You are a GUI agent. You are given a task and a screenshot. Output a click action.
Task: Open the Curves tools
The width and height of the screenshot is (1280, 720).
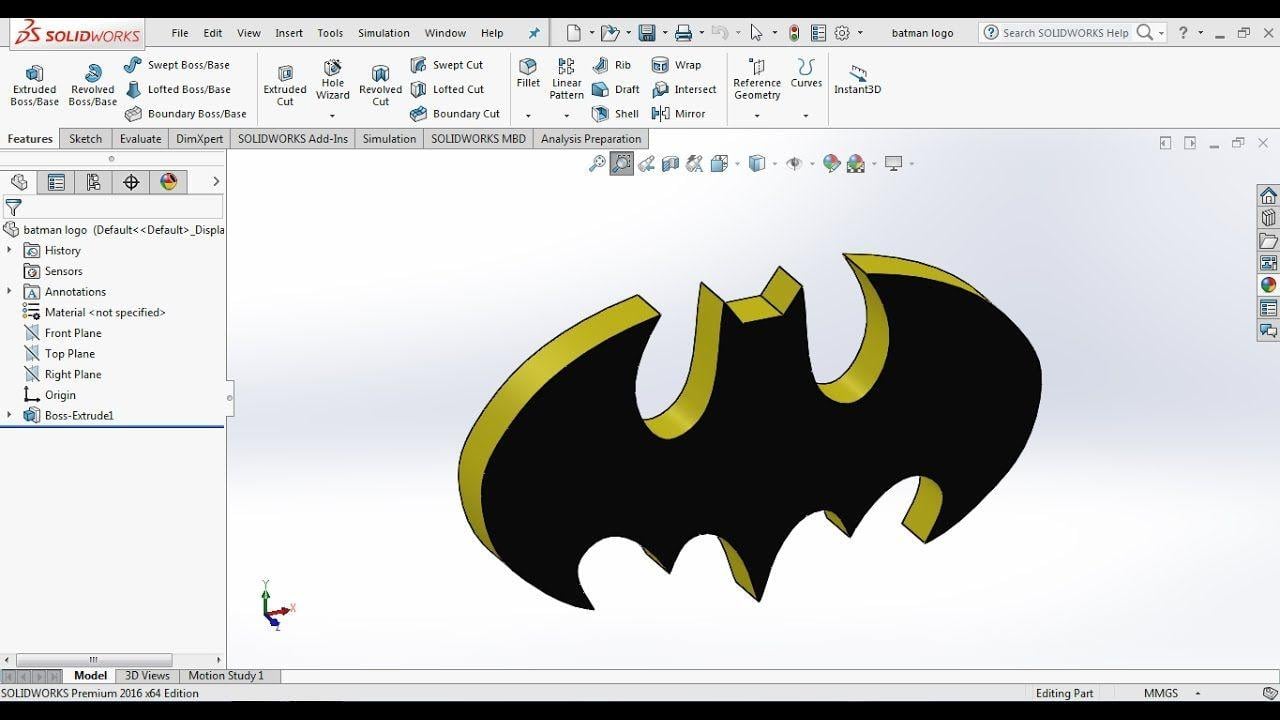pos(806,74)
